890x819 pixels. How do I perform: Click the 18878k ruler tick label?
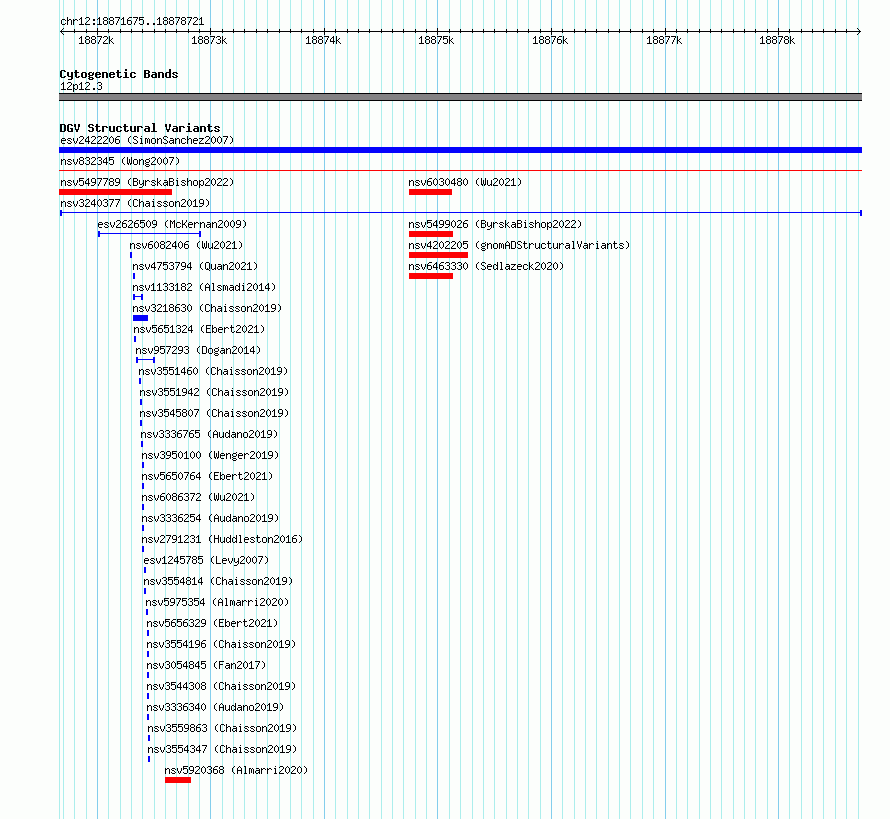tap(777, 40)
